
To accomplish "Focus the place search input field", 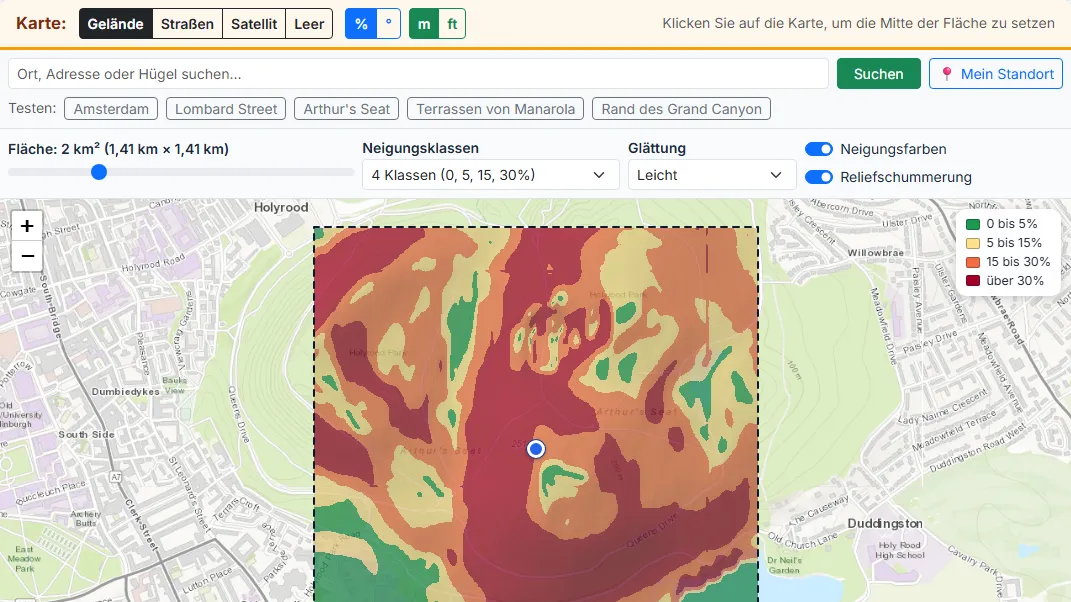I will point(418,74).
